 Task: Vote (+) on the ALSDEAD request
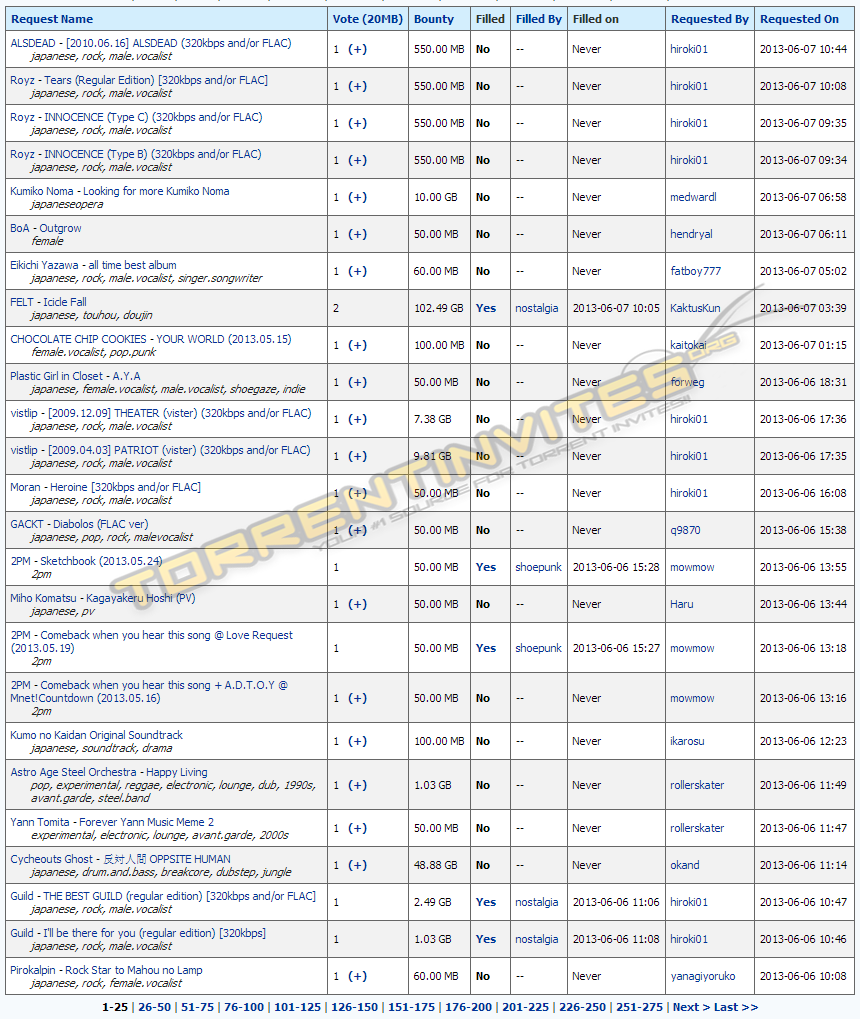point(358,49)
